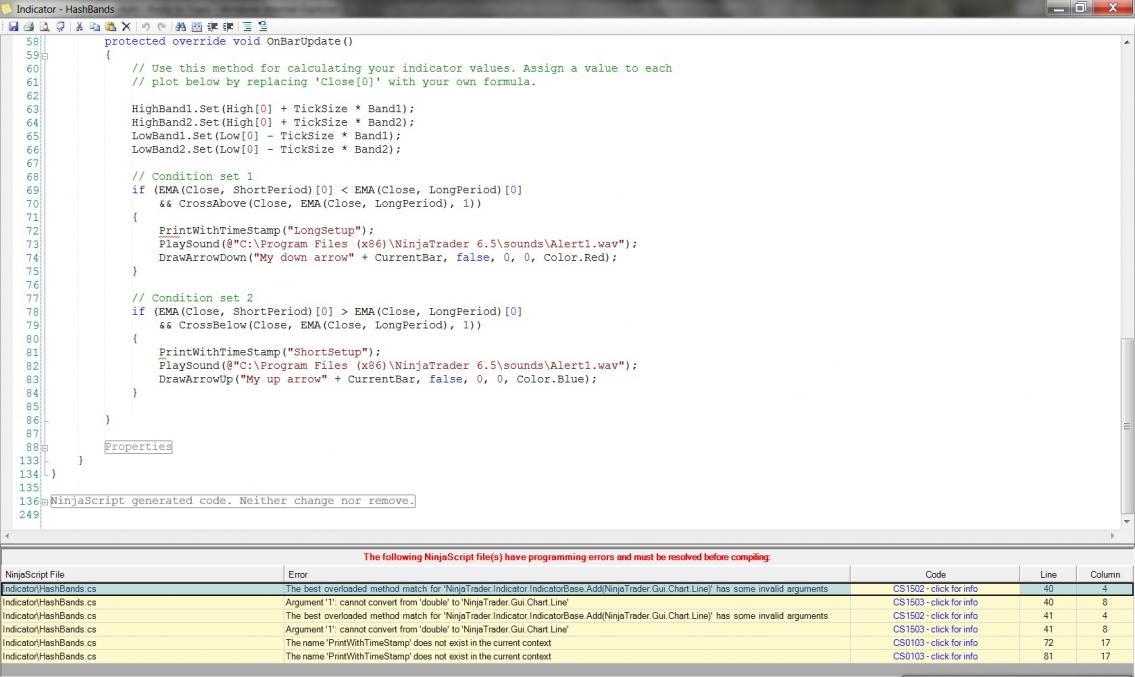This screenshot has width=1135, height=677.
Task: Expand the collapsed Properties region
Action: pyautogui.click(x=45, y=447)
